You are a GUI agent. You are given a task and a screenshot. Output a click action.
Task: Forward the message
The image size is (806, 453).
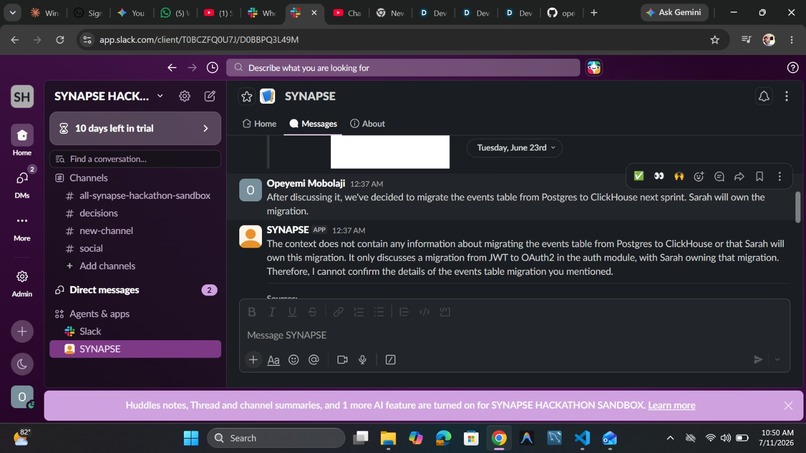point(739,176)
